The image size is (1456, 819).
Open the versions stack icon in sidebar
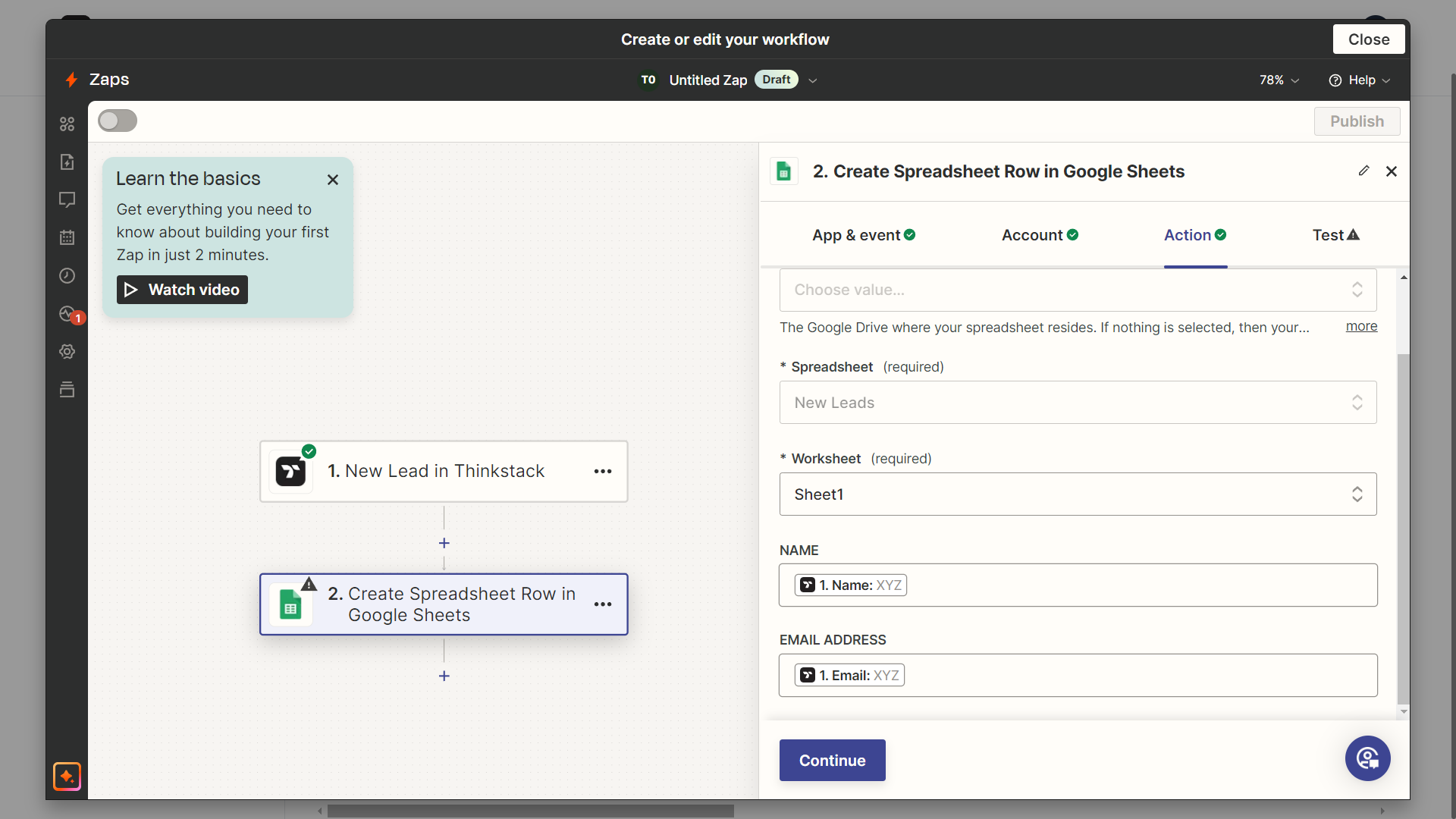[x=67, y=389]
